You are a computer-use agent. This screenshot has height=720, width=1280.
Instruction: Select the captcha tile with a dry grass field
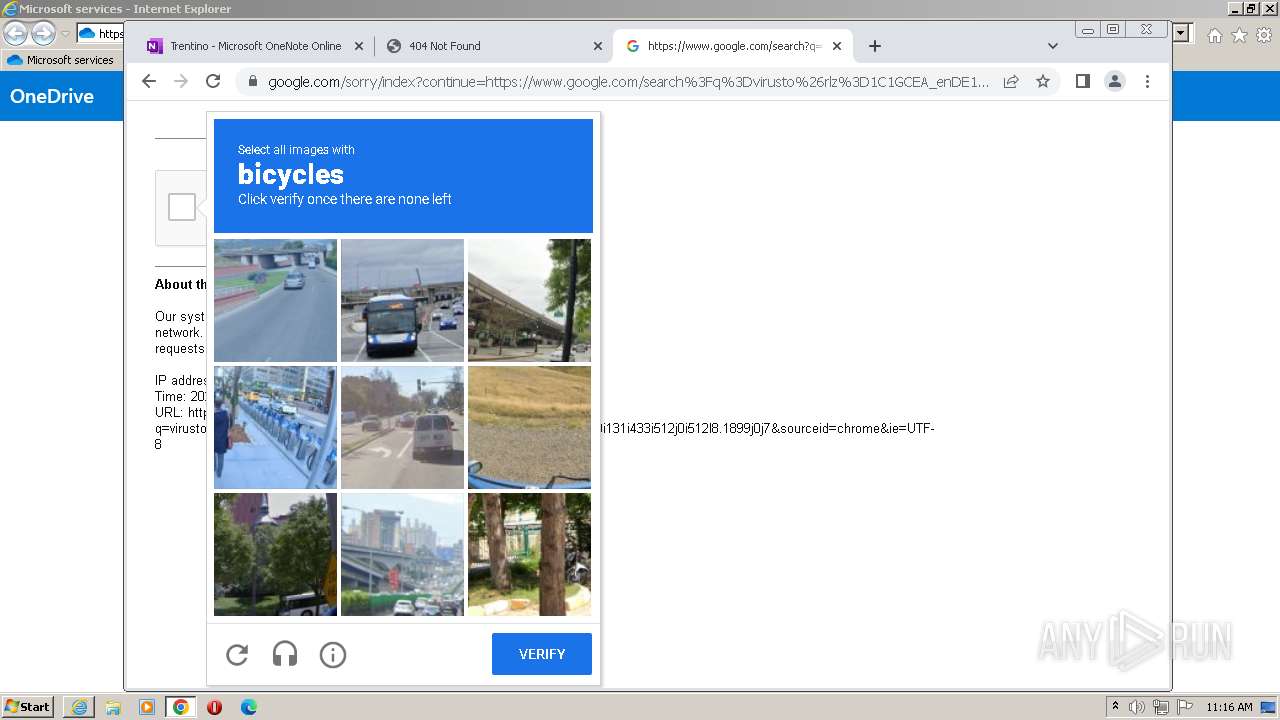[529, 427]
